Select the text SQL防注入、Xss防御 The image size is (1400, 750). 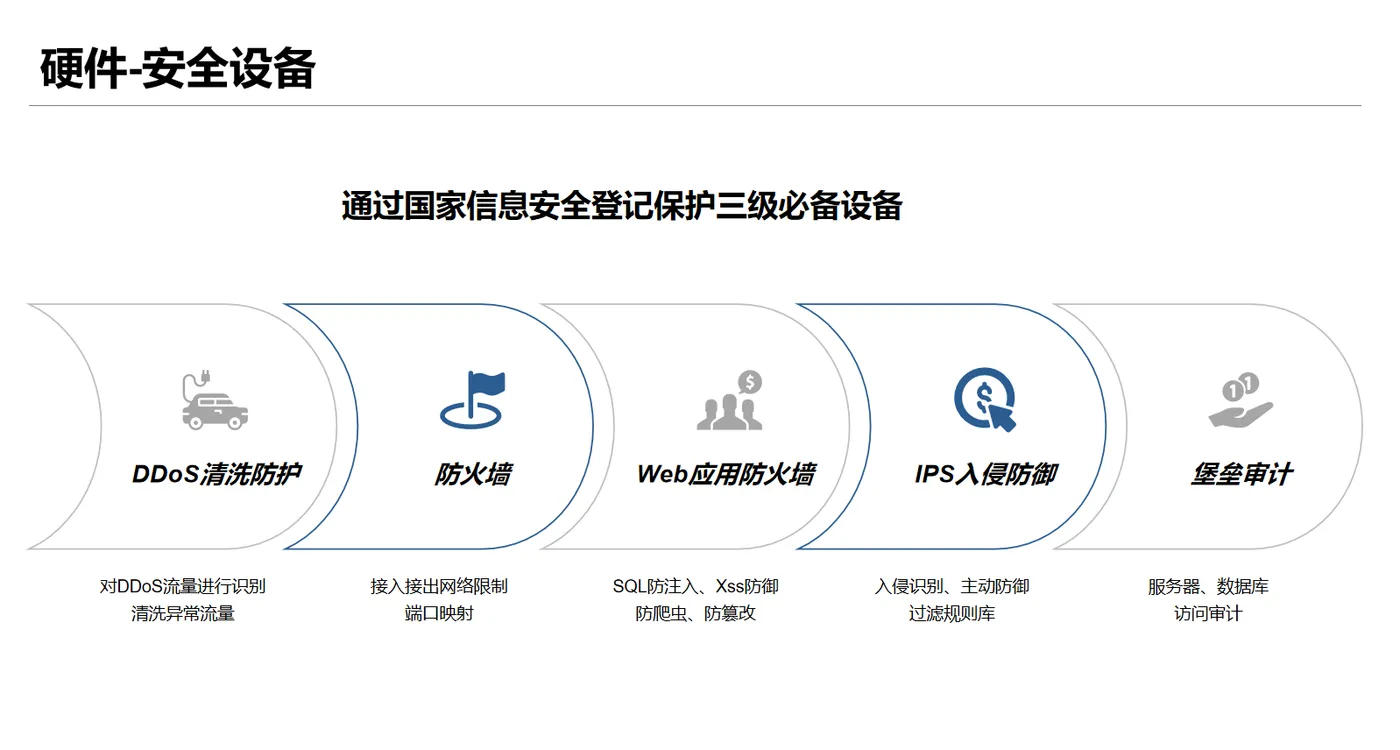click(x=696, y=586)
